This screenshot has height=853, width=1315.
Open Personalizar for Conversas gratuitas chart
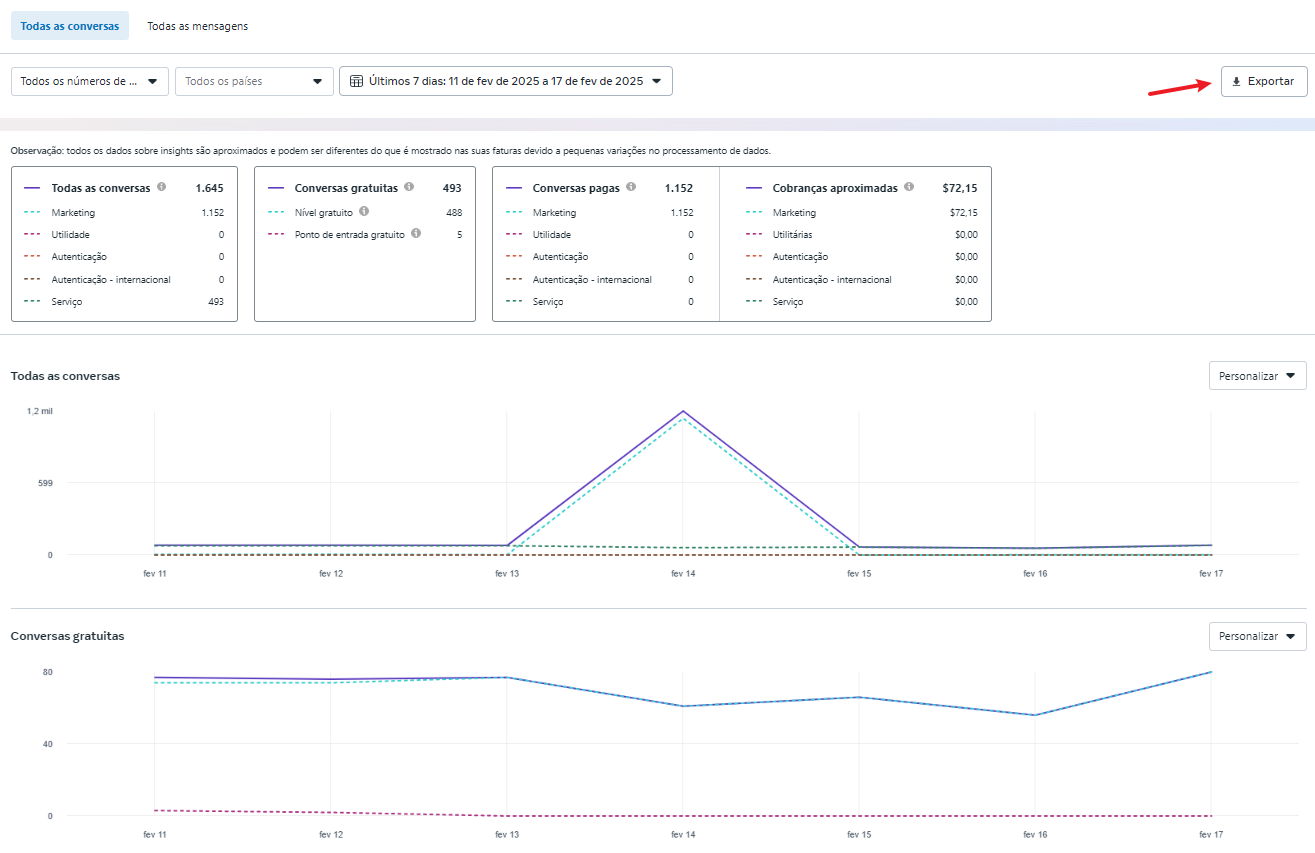(1257, 636)
